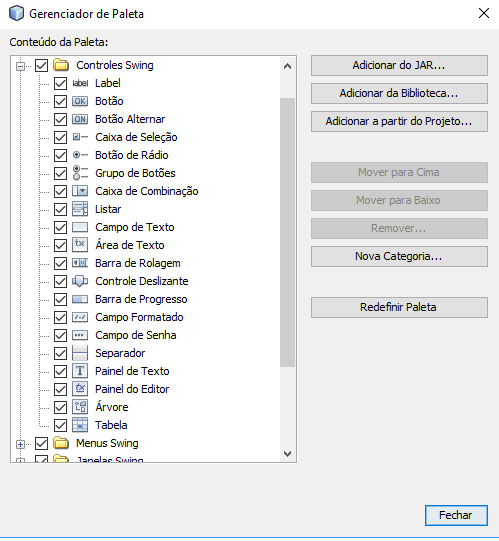Image resolution: width=499 pixels, height=541 pixels.
Task: Select the Barra de Rolagem row
Action: [138, 263]
